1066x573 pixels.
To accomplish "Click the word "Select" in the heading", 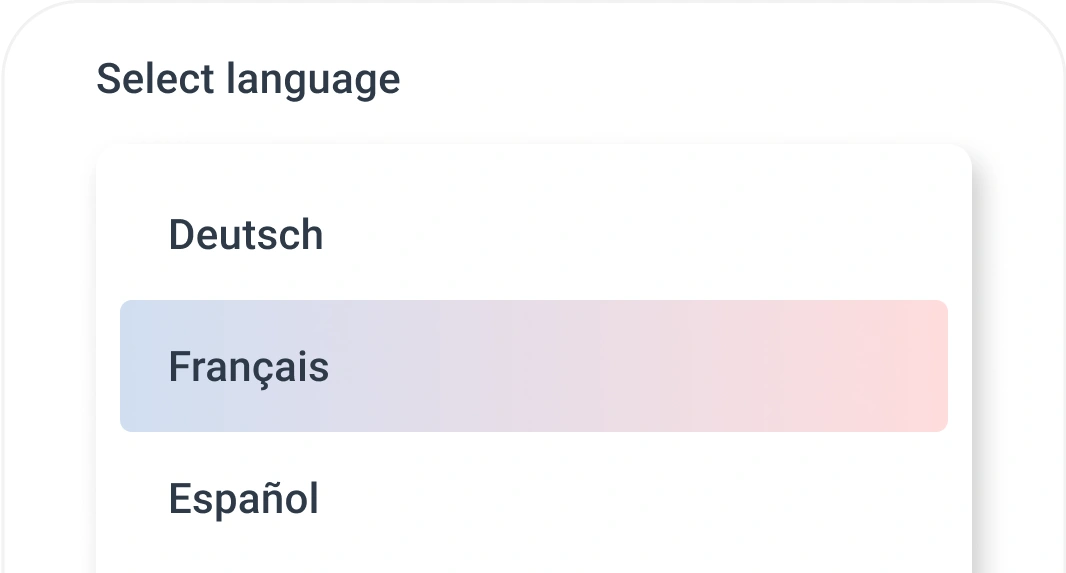I will point(155,79).
